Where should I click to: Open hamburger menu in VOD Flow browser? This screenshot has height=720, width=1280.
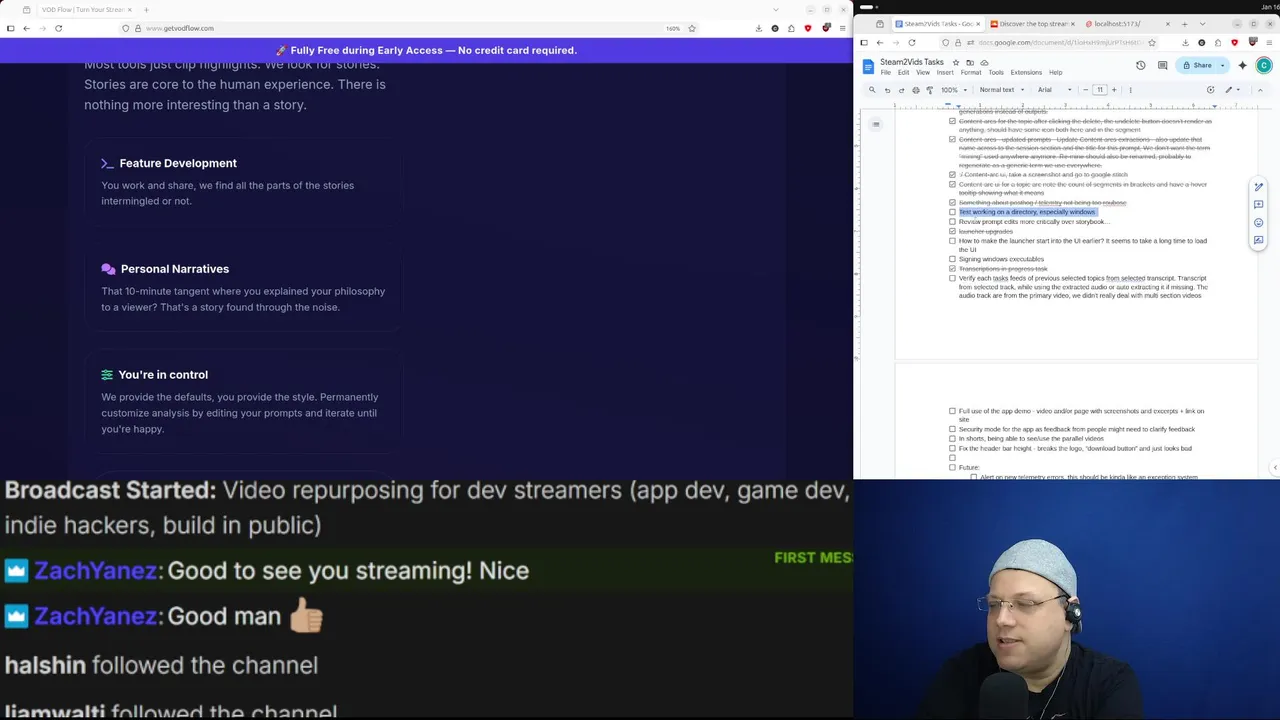point(842,28)
